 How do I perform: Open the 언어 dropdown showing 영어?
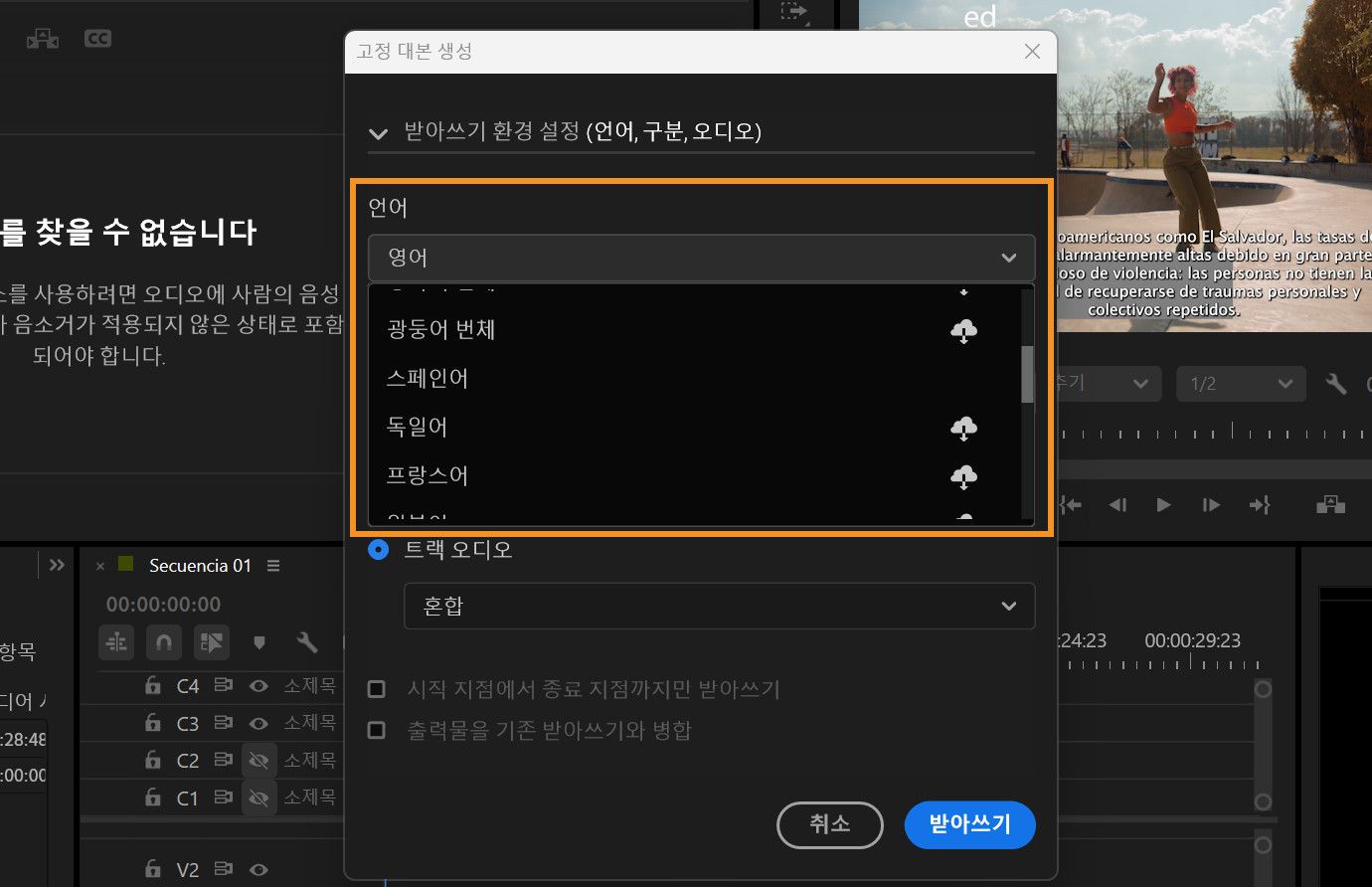point(701,258)
